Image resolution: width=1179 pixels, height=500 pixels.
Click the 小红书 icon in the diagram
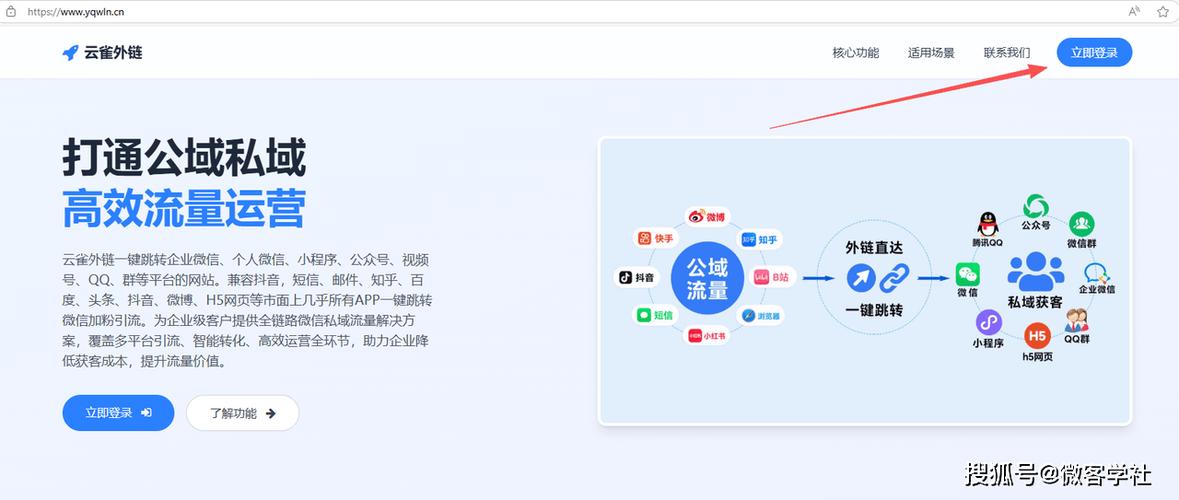coord(695,336)
